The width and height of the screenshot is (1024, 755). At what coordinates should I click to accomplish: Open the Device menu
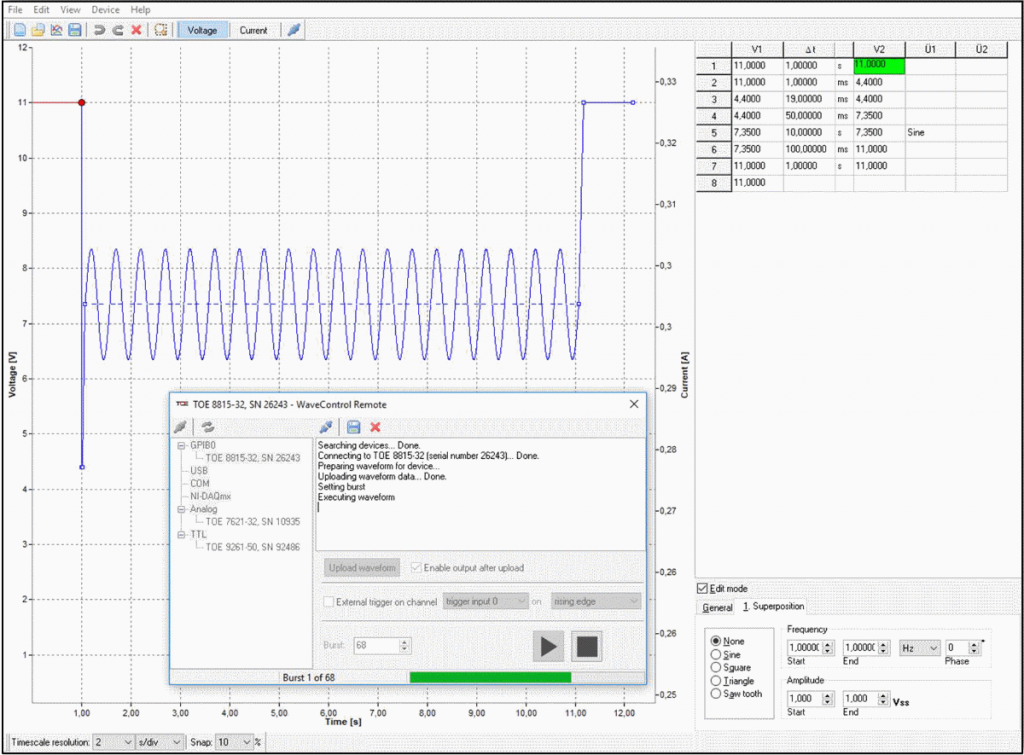pyautogui.click(x=105, y=9)
